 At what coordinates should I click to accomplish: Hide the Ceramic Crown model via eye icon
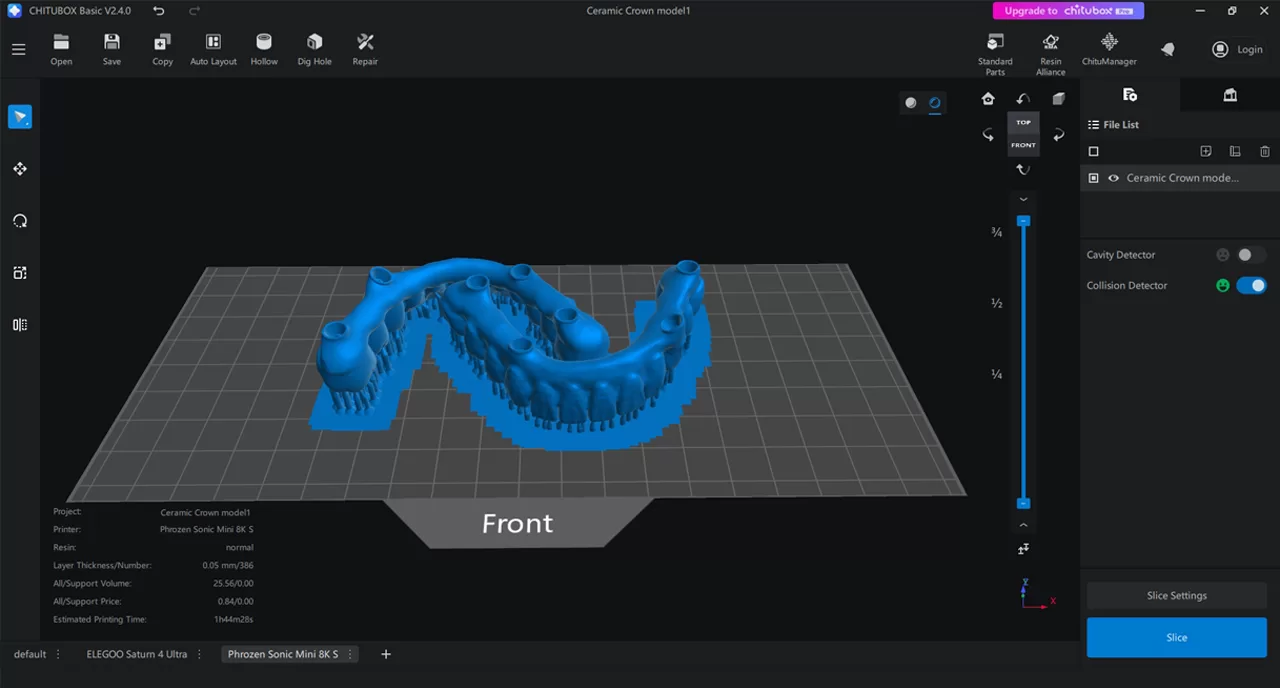pos(1113,178)
